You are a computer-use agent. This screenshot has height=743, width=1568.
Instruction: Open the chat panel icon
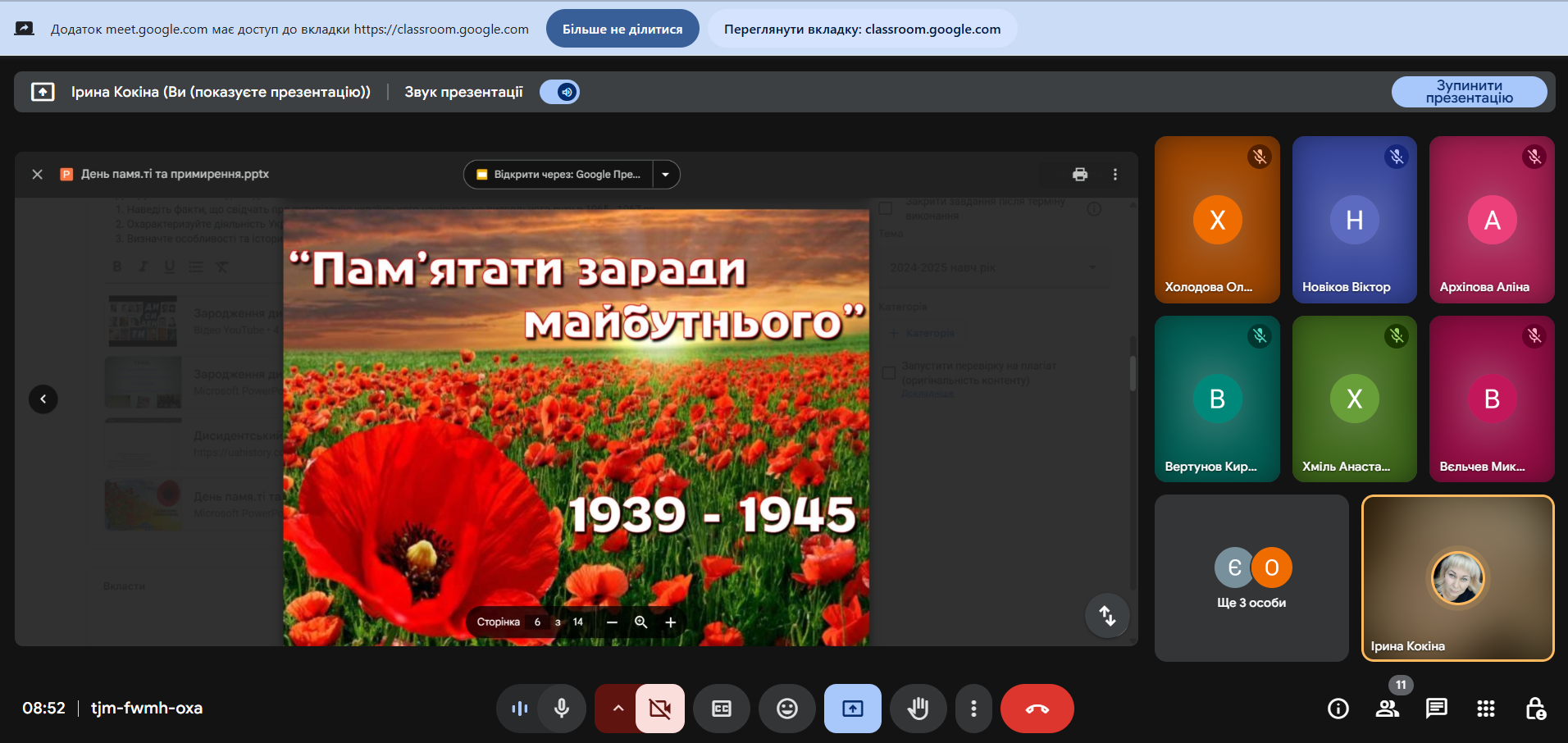point(1436,709)
